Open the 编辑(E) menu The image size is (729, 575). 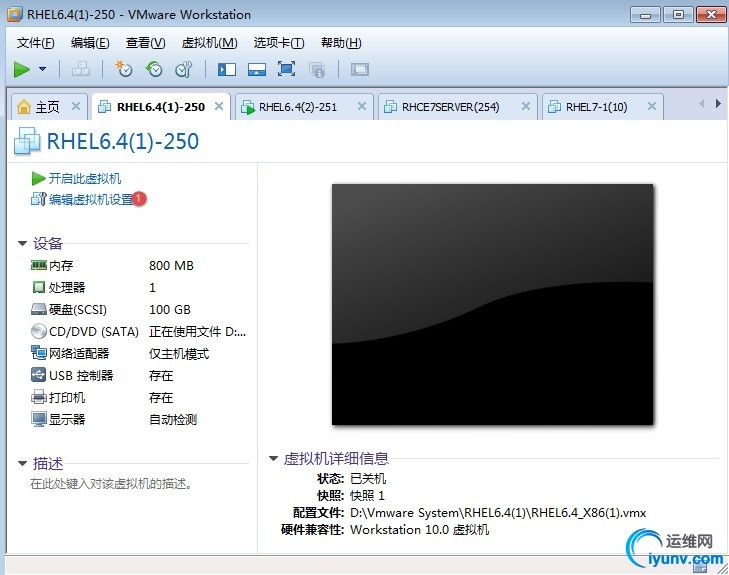pyautogui.click(x=90, y=43)
